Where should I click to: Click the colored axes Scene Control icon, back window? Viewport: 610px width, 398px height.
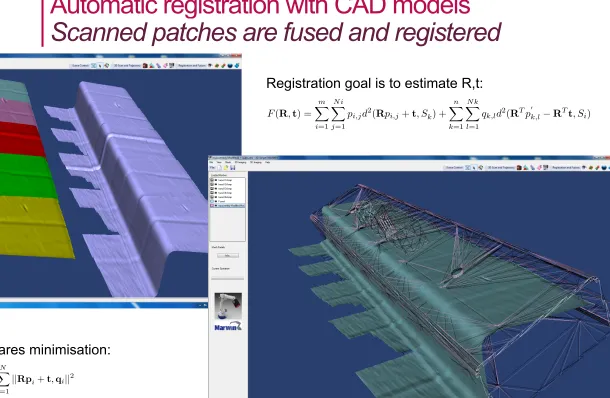tap(107, 65)
